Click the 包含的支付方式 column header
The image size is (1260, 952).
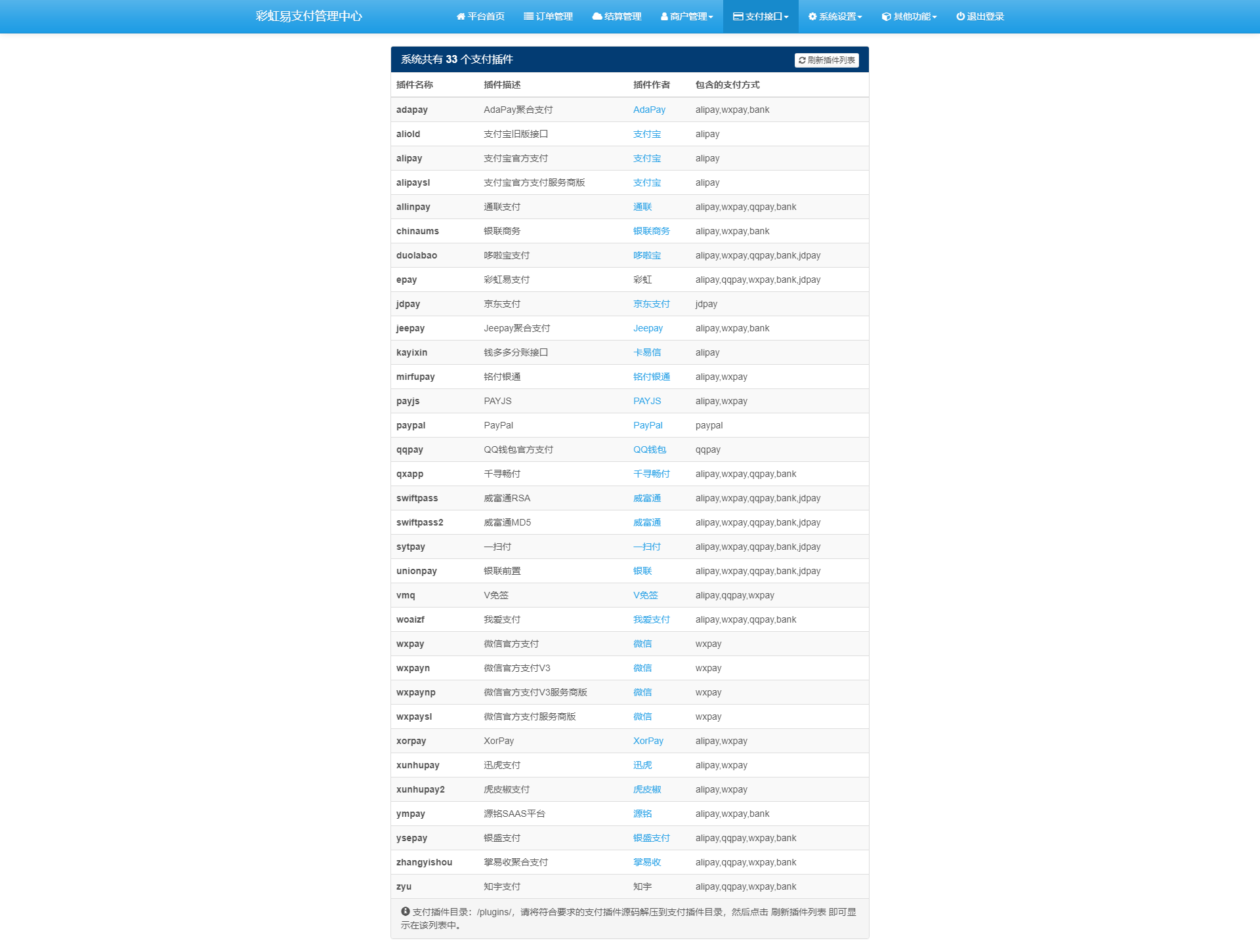pyautogui.click(x=728, y=85)
